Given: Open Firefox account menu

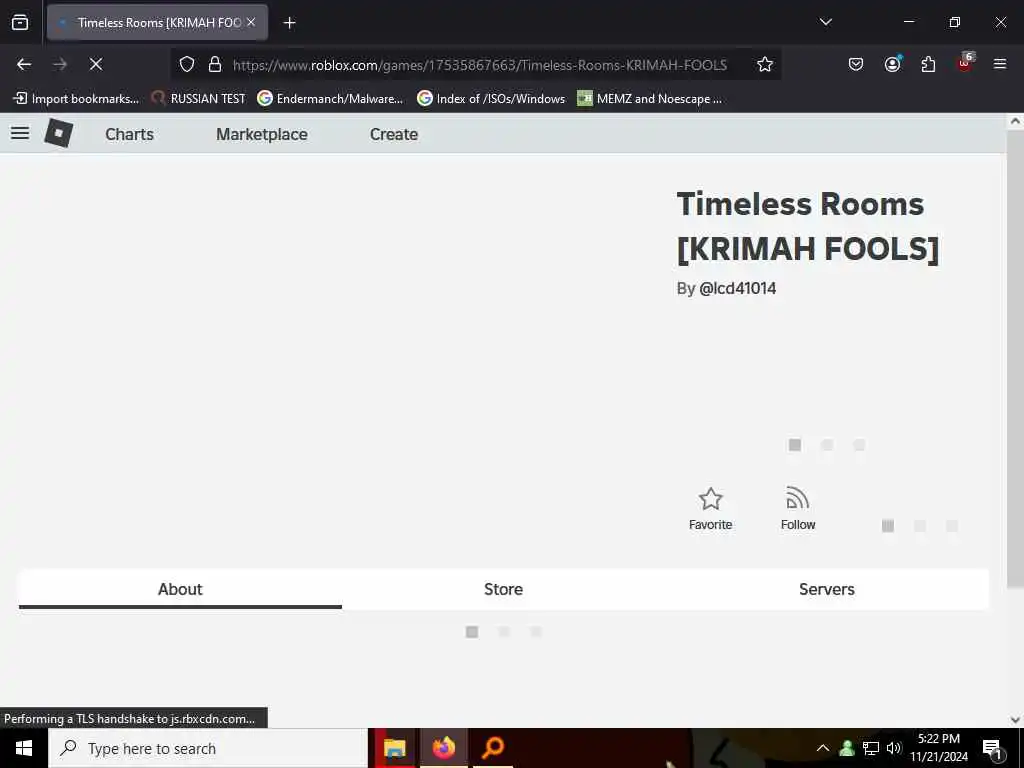Looking at the screenshot, I should (x=892, y=64).
